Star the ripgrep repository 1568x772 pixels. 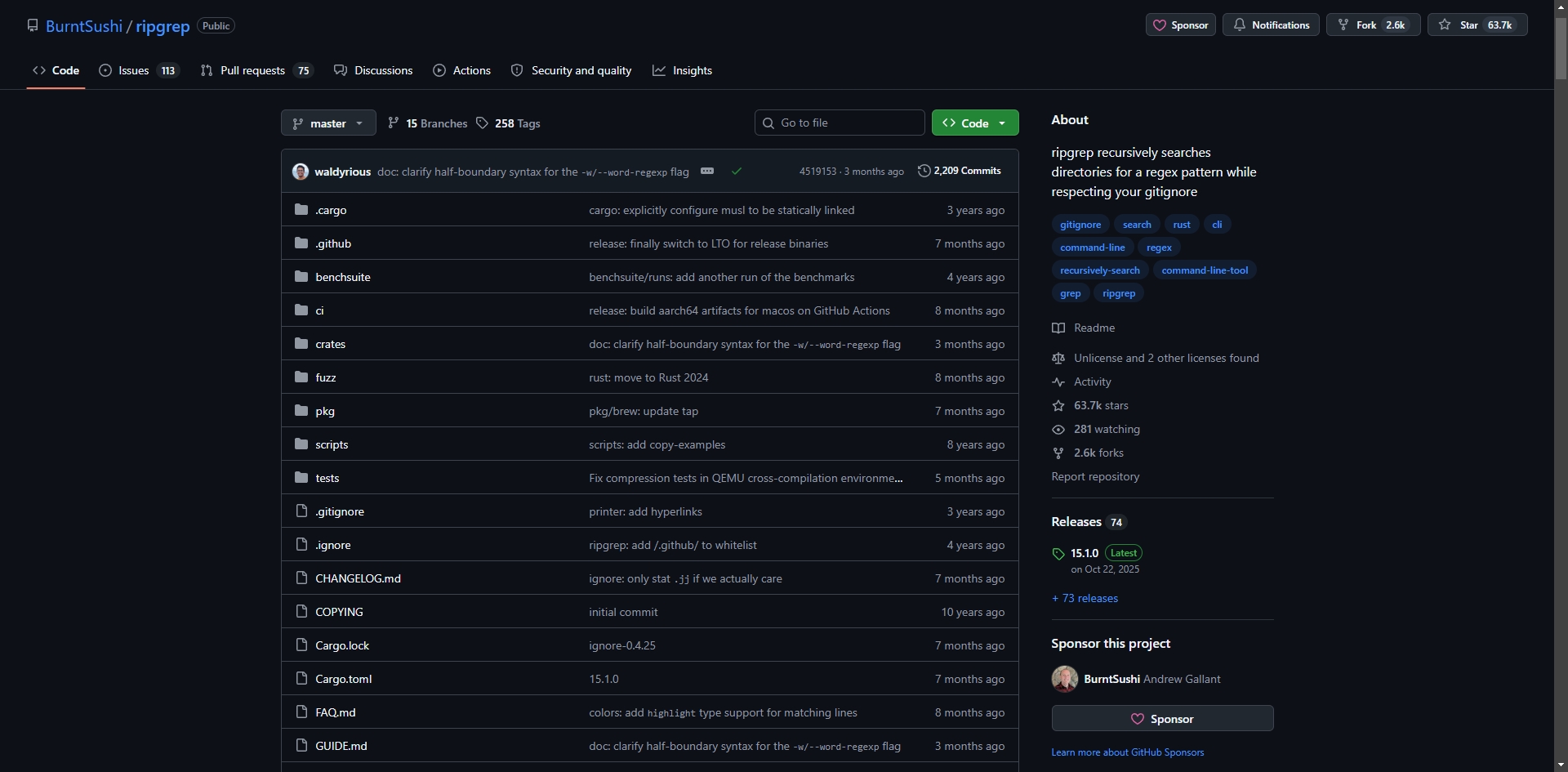(1477, 25)
